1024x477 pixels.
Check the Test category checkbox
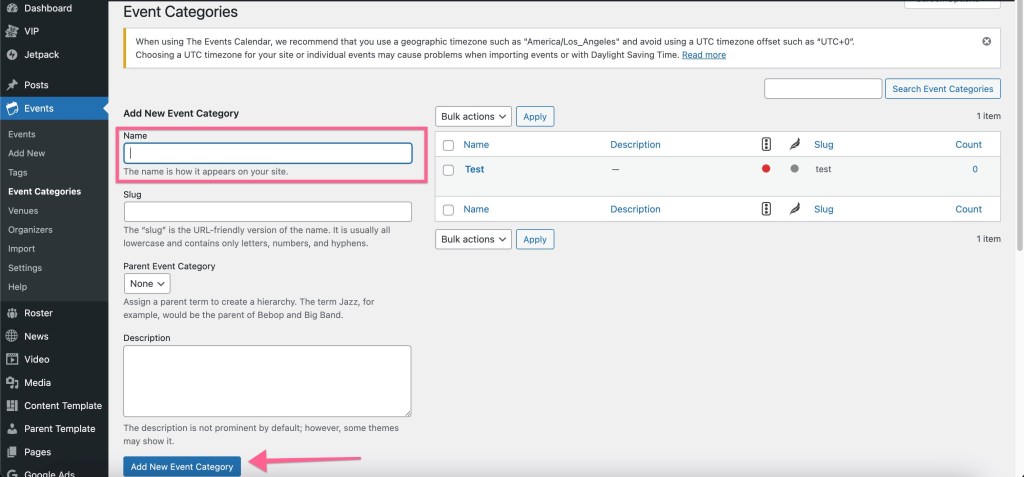(x=448, y=170)
